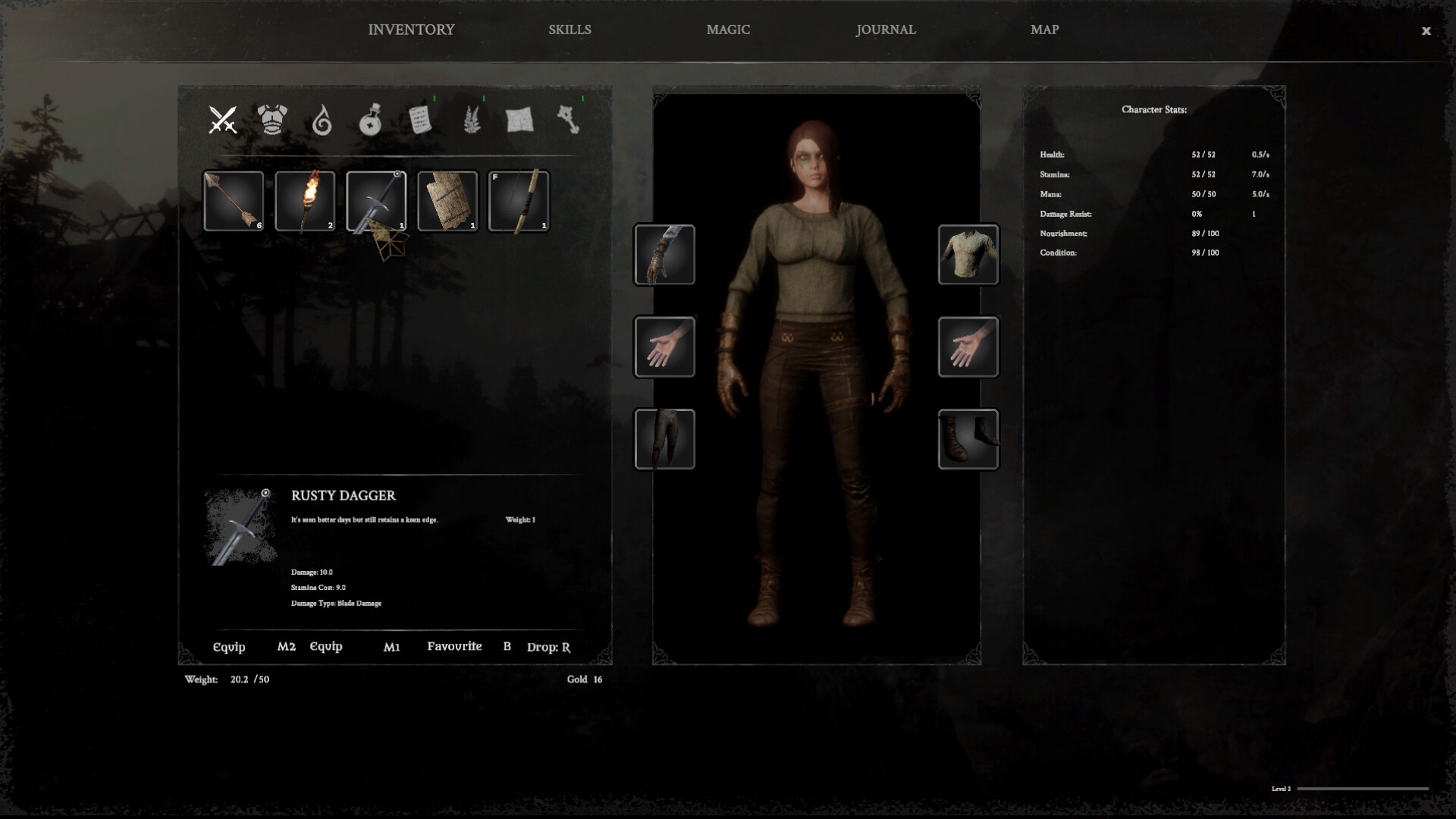The height and width of the screenshot is (819, 1456).
Task: Click the carry Weight 20.2 / 50 readout
Action: pos(227,679)
